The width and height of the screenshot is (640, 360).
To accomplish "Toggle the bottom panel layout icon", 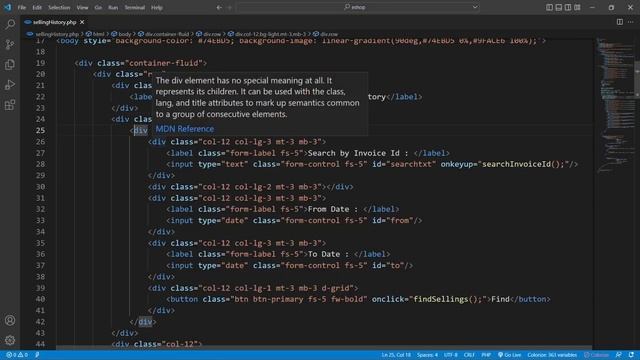I will pyautogui.click(x=559, y=7).
